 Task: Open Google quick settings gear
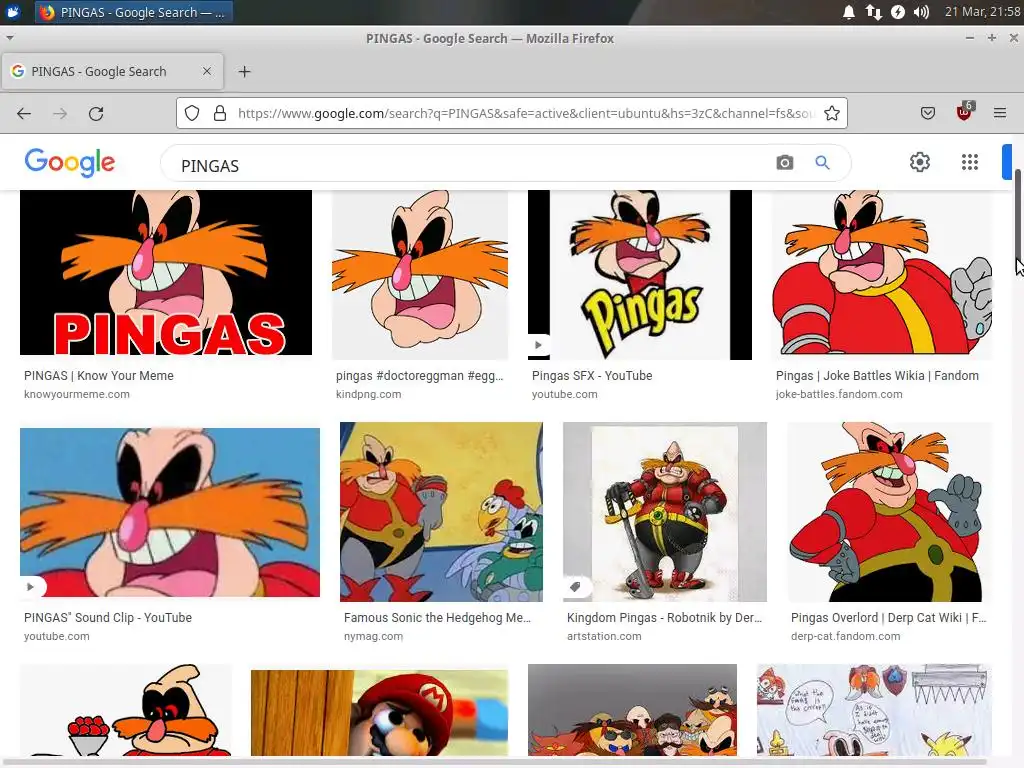pos(920,162)
